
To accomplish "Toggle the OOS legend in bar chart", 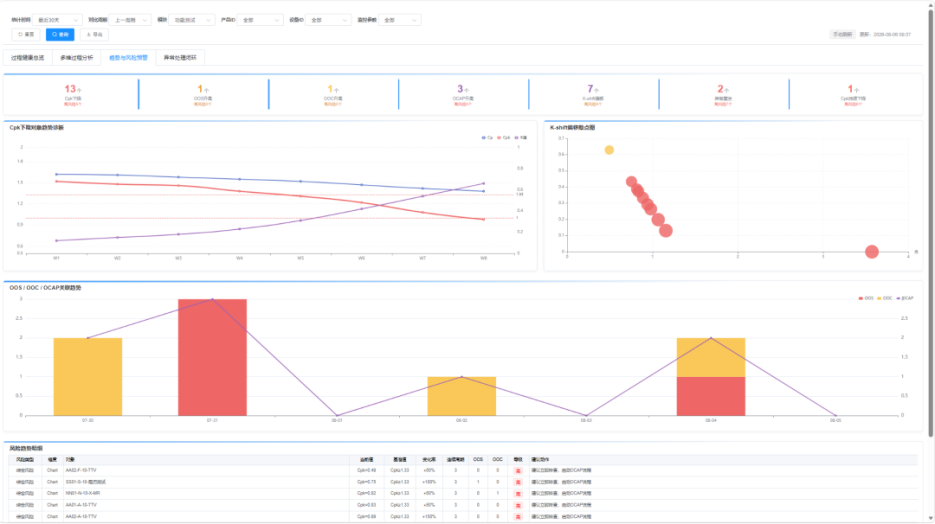I will (x=866, y=298).
